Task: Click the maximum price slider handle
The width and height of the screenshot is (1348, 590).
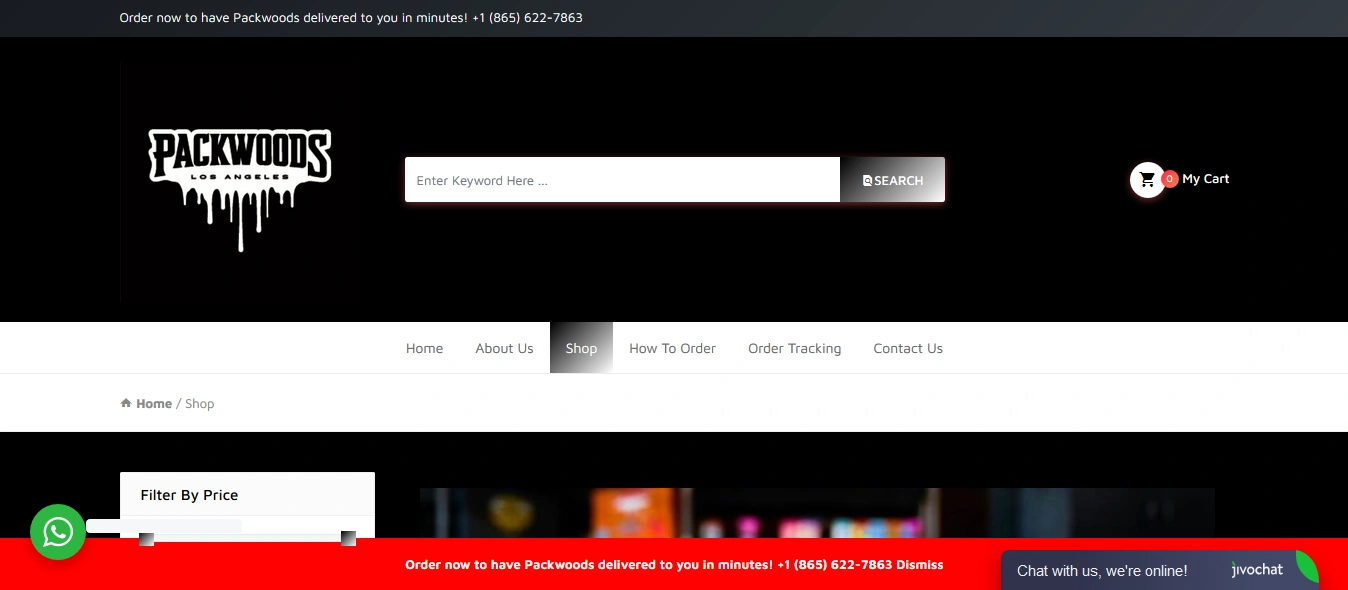Action: 348,538
